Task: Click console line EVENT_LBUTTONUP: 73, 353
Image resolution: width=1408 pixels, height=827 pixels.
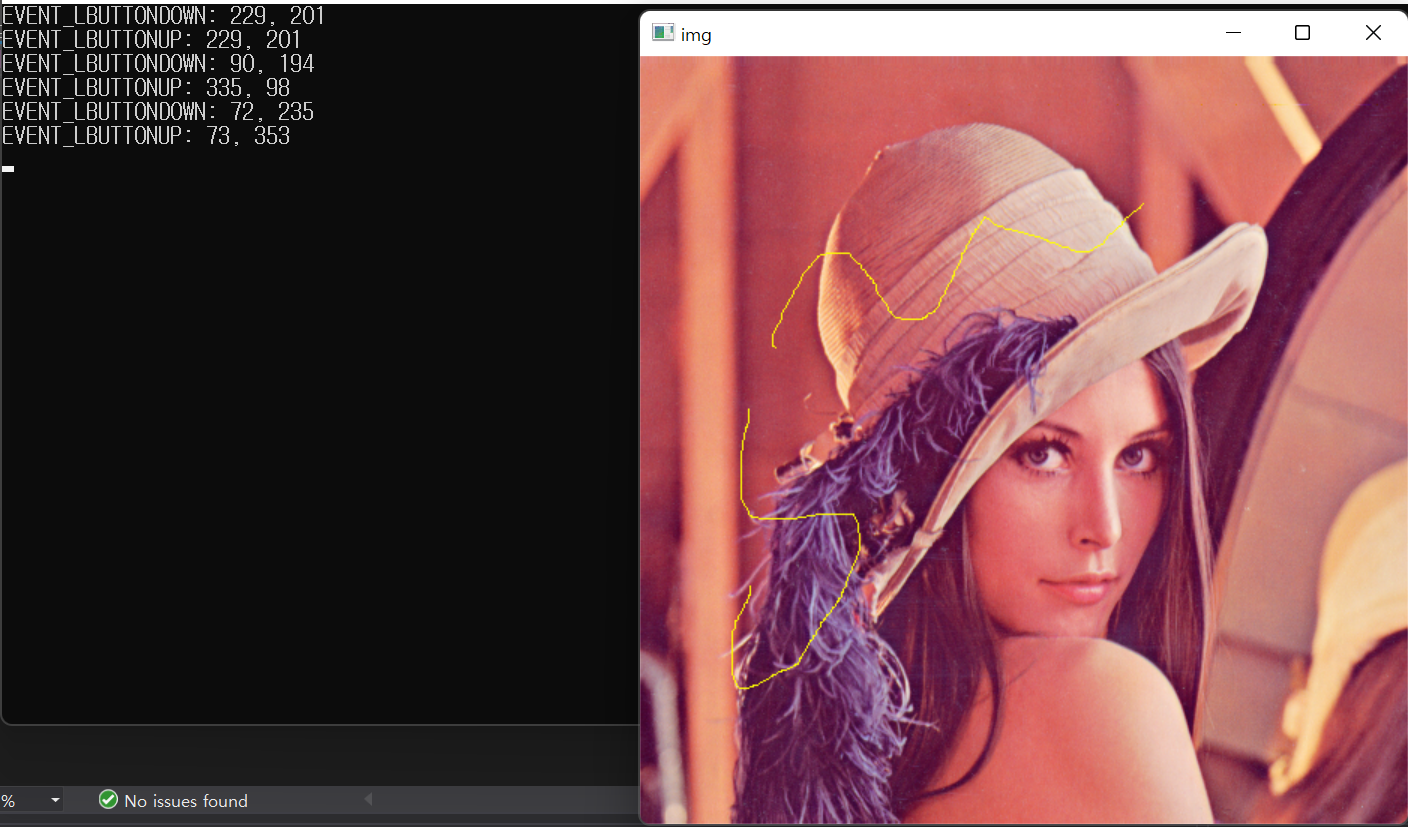Action: pos(146,136)
